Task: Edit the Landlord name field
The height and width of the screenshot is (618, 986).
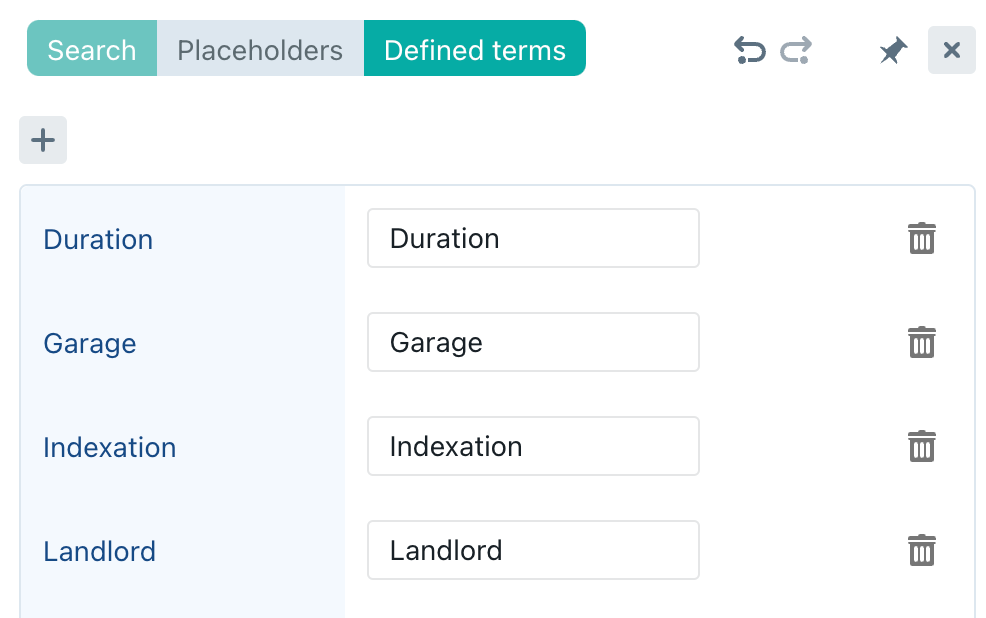Action: pyautogui.click(x=533, y=551)
